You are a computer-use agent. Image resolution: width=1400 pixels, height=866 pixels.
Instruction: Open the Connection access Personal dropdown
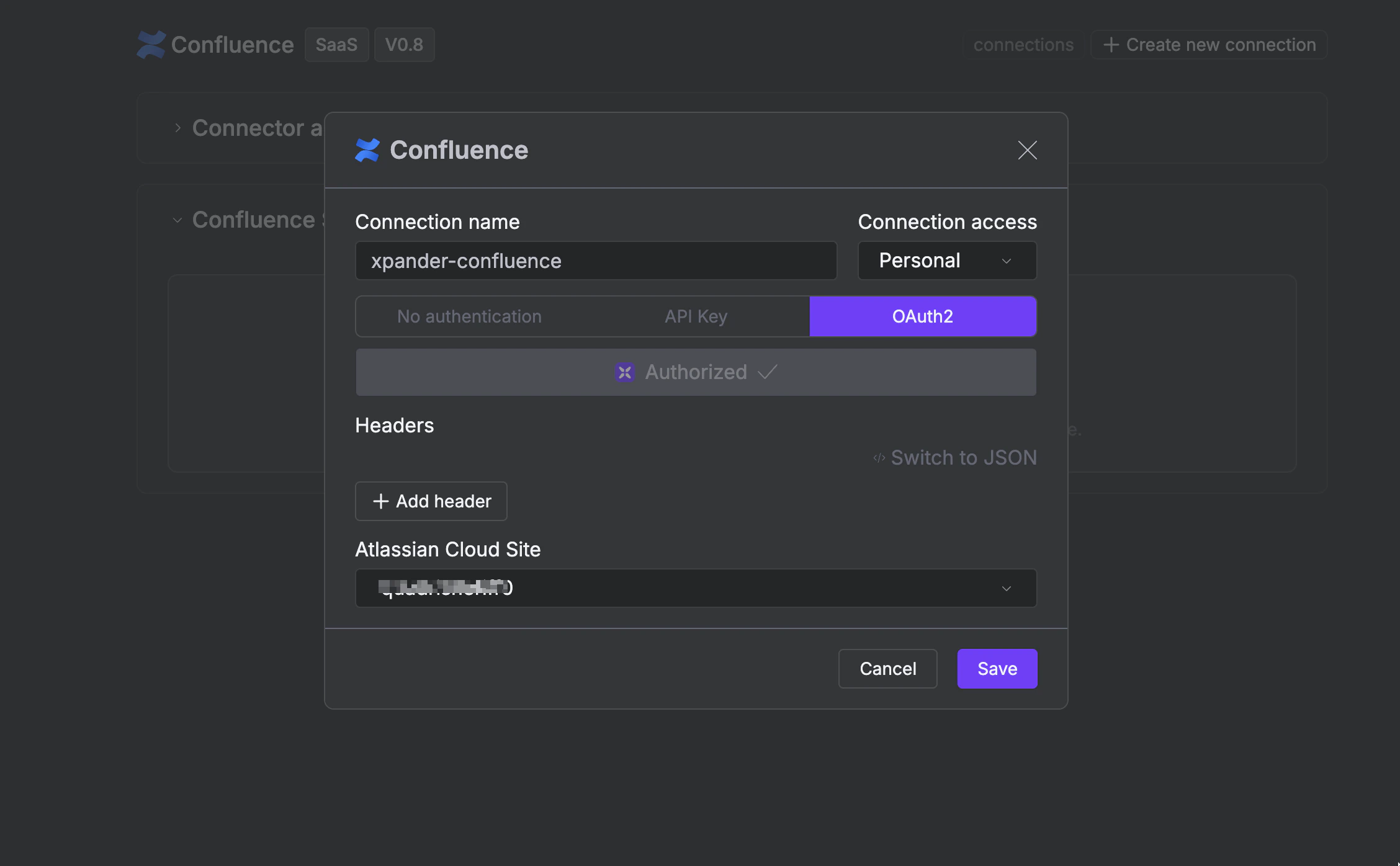pyautogui.click(x=947, y=261)
